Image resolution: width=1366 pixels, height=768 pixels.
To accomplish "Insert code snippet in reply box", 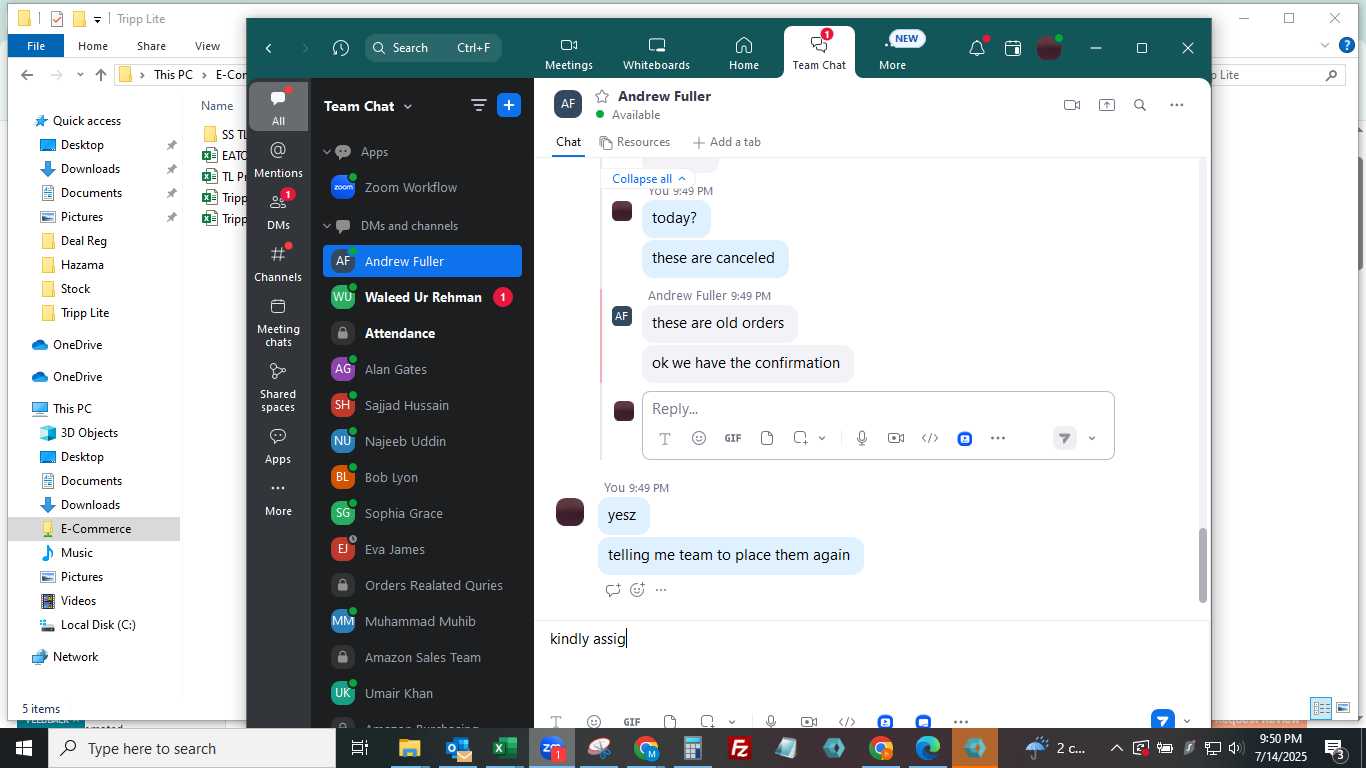I will coord(930,438).
